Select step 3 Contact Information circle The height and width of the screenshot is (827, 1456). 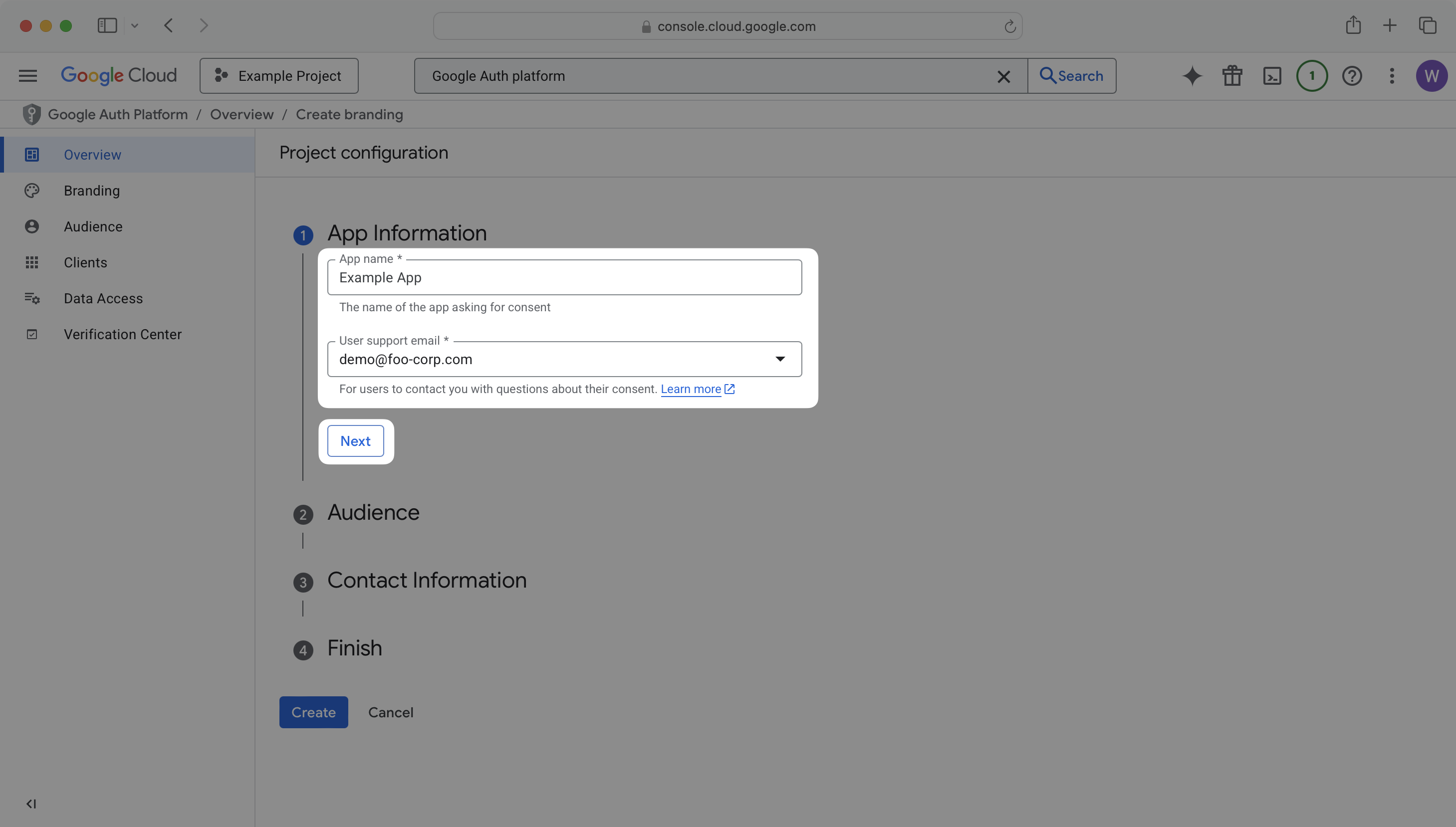click(303, 582)
